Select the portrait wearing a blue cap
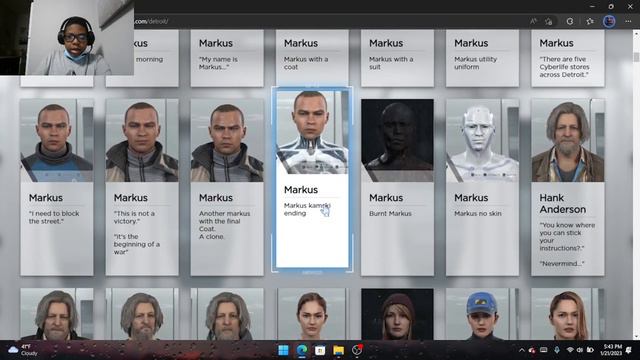The image size is (640, 360). (x=482, y=314)
